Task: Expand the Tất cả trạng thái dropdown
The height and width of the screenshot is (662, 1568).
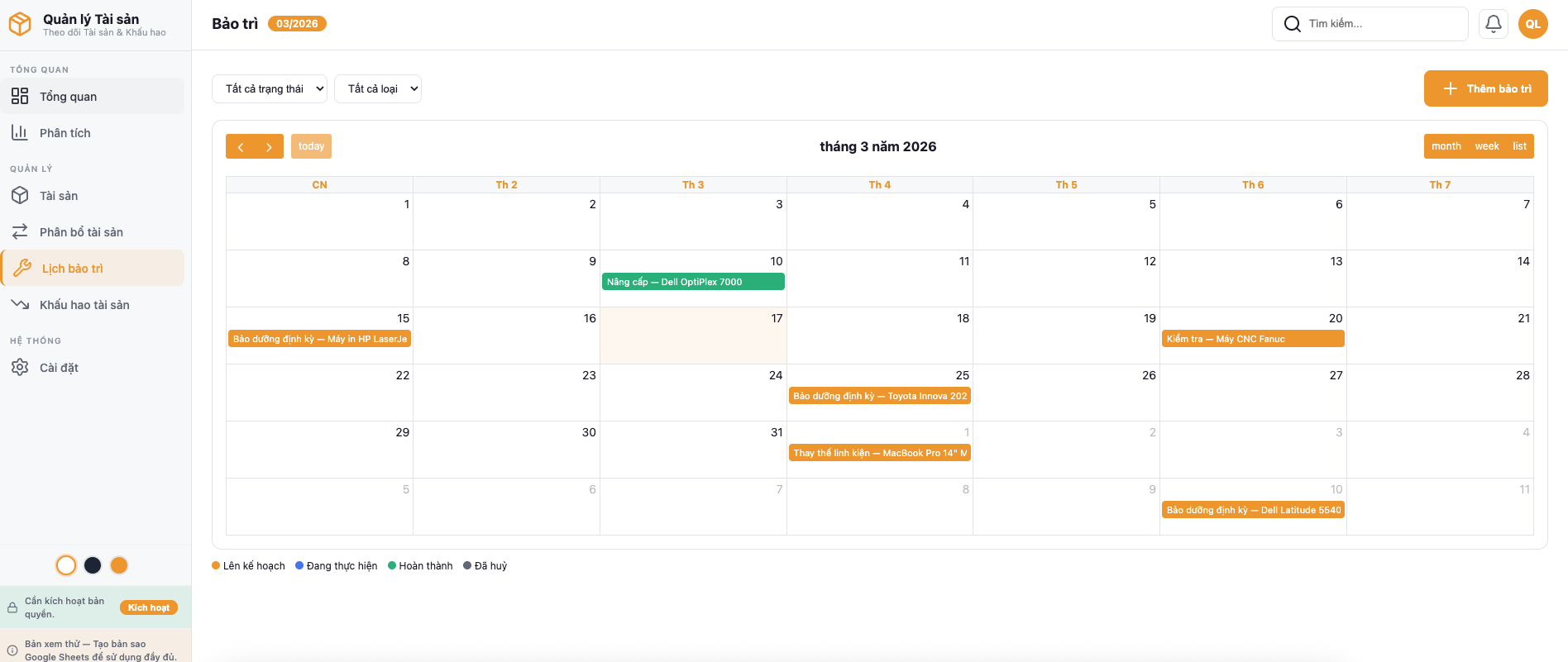Action: pyautogui.click(x=270, y=89)
